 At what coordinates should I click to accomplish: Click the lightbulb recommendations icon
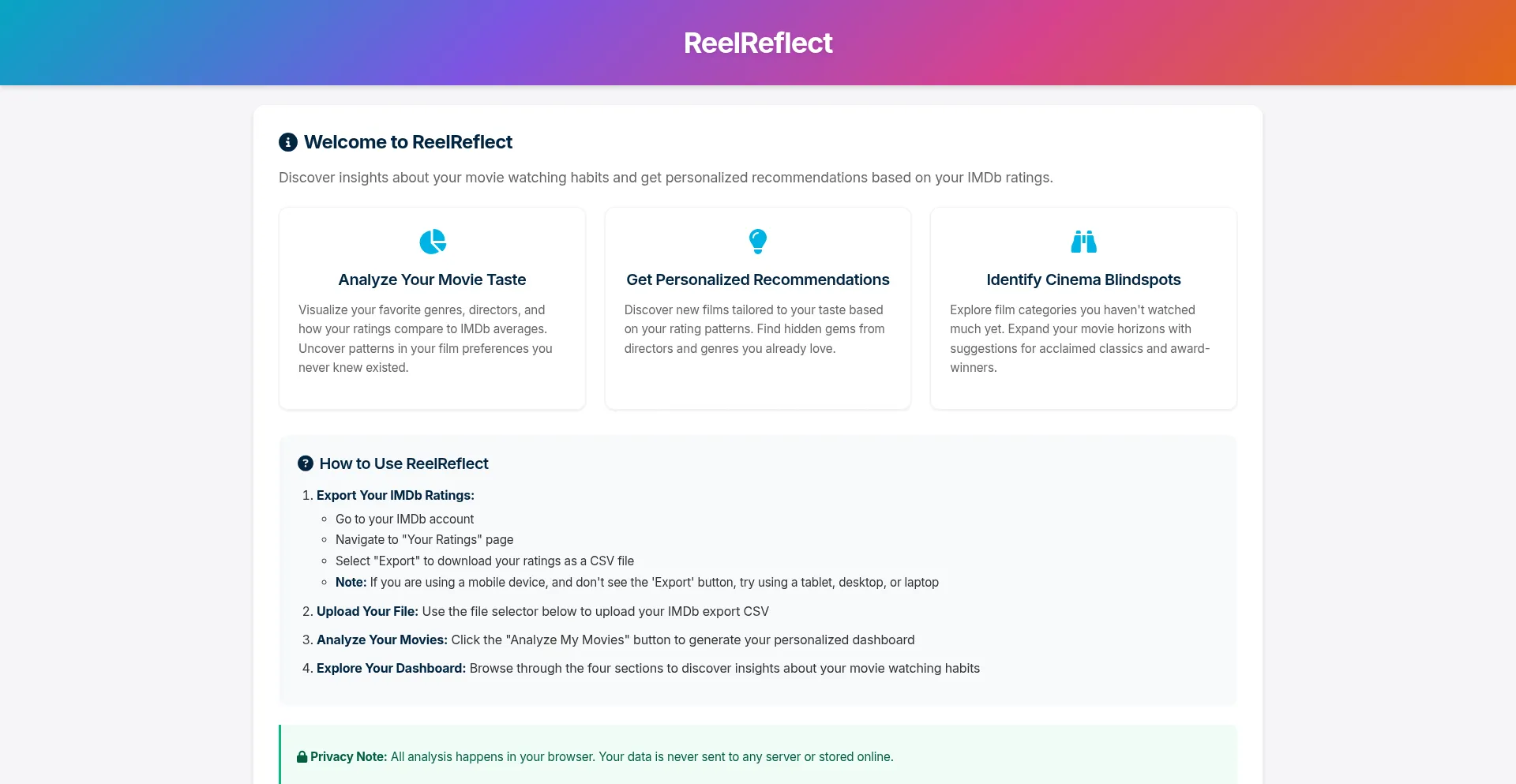click(758, 242)
